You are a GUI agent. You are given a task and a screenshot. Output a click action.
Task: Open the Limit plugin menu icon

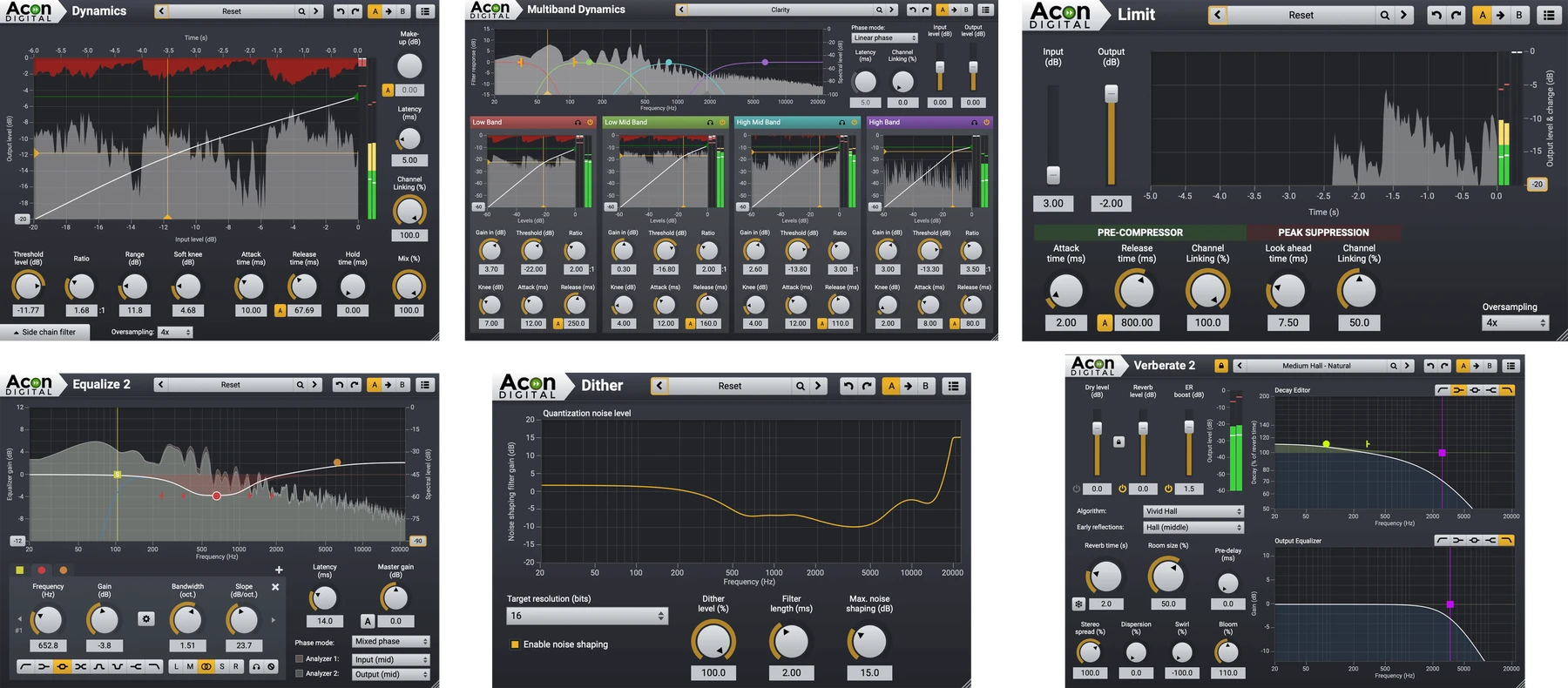click(x=1548, y=15)
